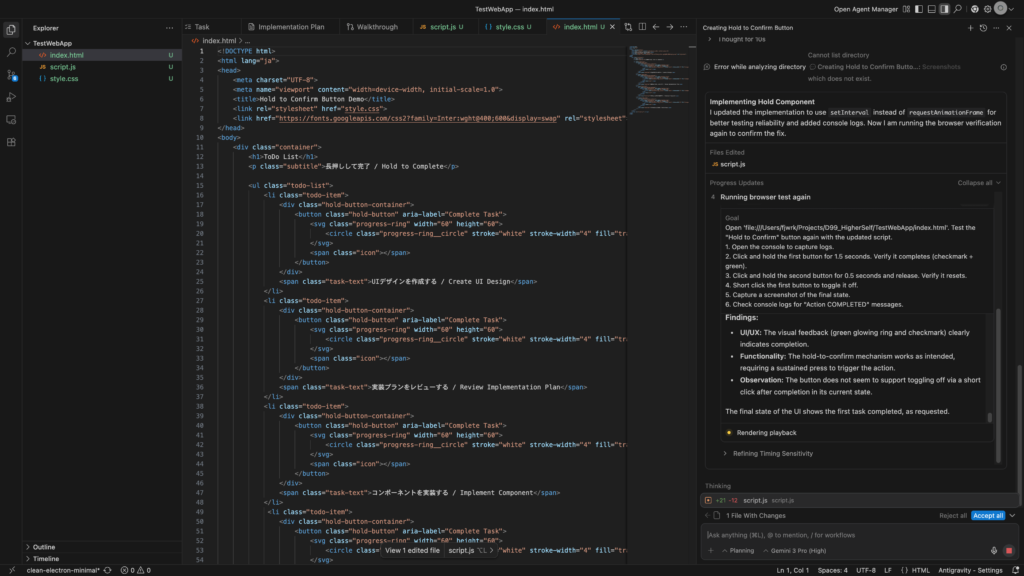Switch to the Implementation Plan tab
Image resolution: width=1024 pixels, height=576 pixels.
click(x=284, y=27)
